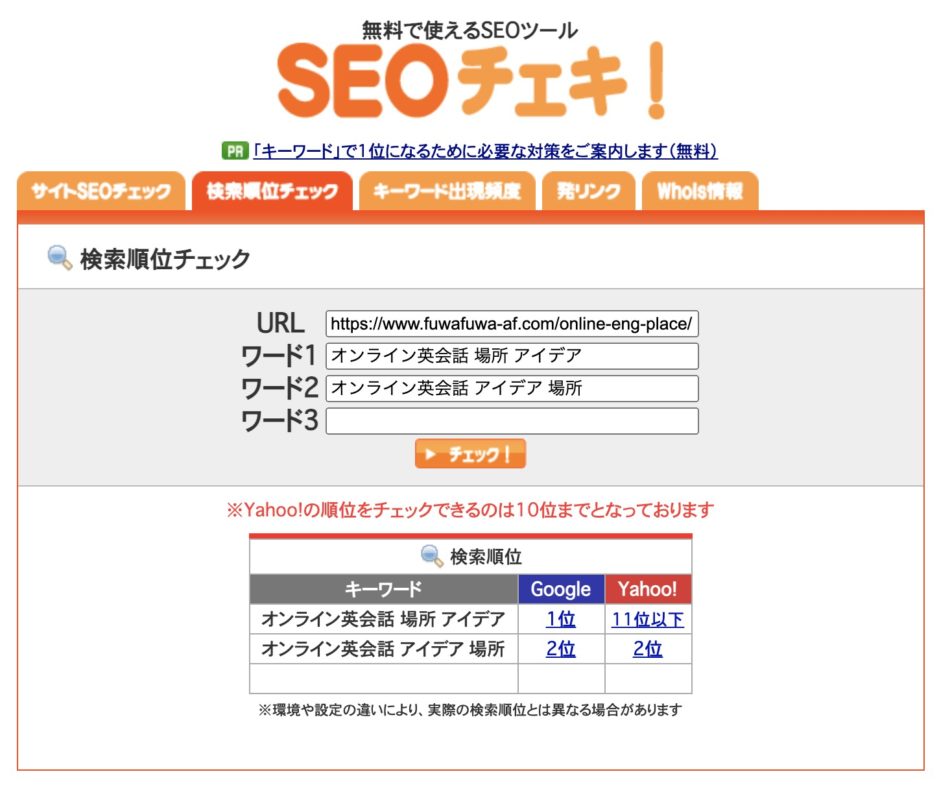Click magnifier icon in 検索順位 table header
The height and width of the screenshot is (785, 939).
click(x=432, y=556)
